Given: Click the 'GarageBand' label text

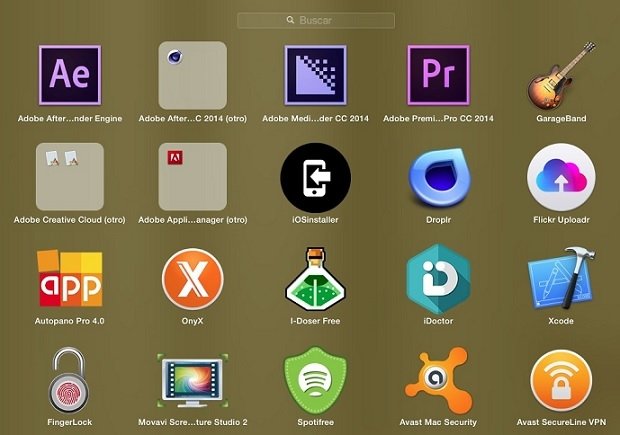Looking at the screenshot, I should point(561,118).
